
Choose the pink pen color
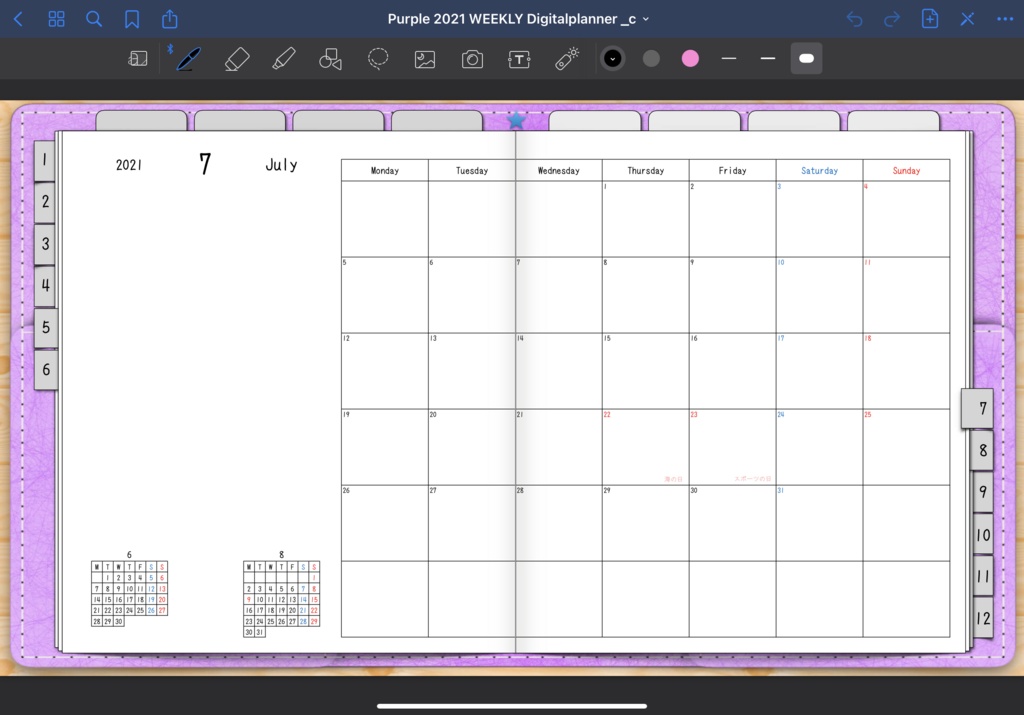690,59
